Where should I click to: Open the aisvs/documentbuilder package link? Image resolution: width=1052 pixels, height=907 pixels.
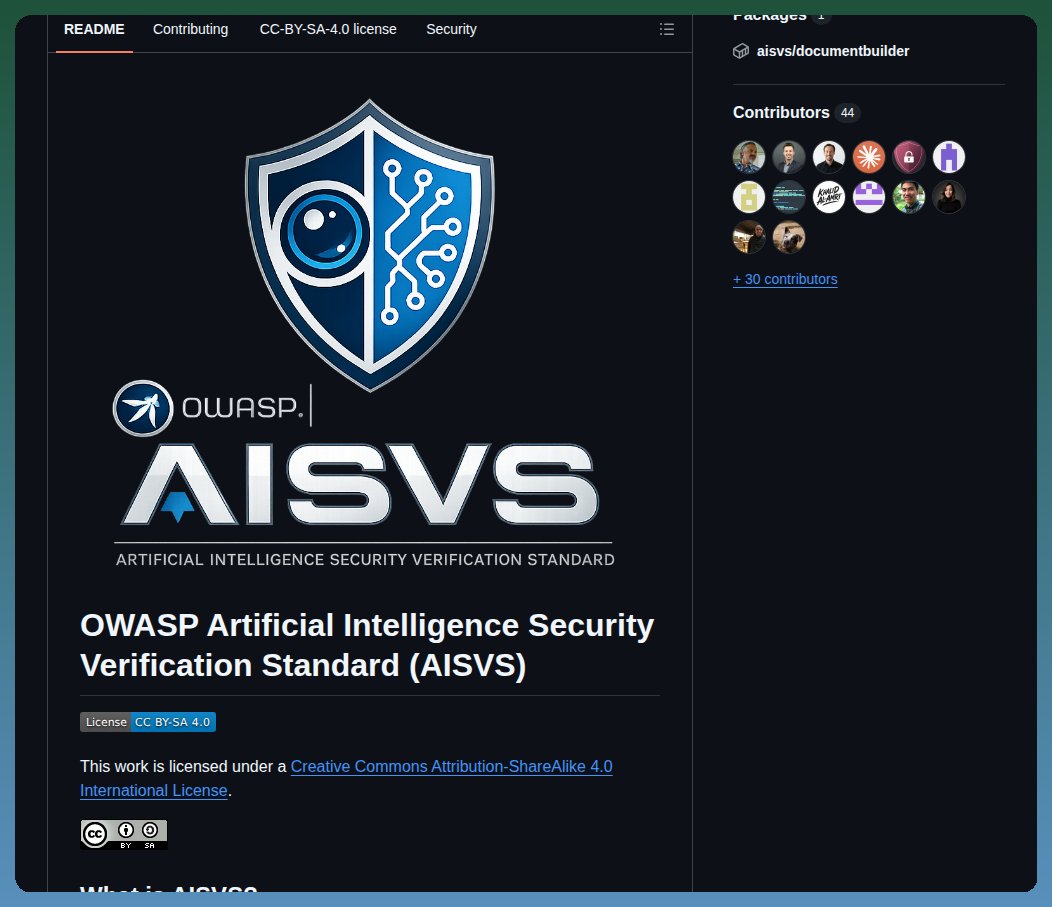click(x=833, y=51)
